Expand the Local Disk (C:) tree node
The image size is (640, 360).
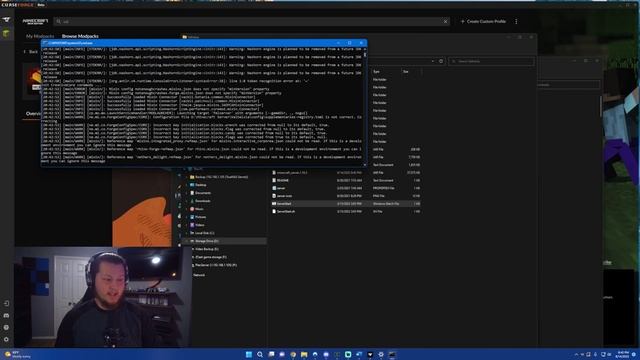187,233
